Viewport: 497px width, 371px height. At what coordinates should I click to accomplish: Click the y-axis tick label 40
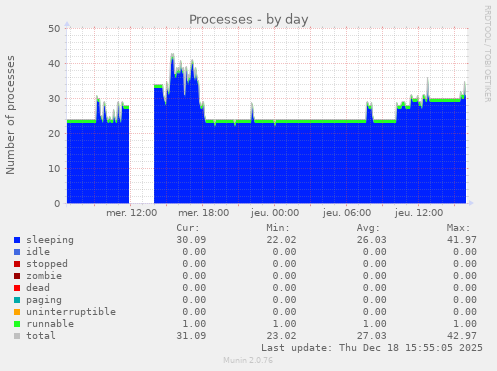tap(54, 64)
